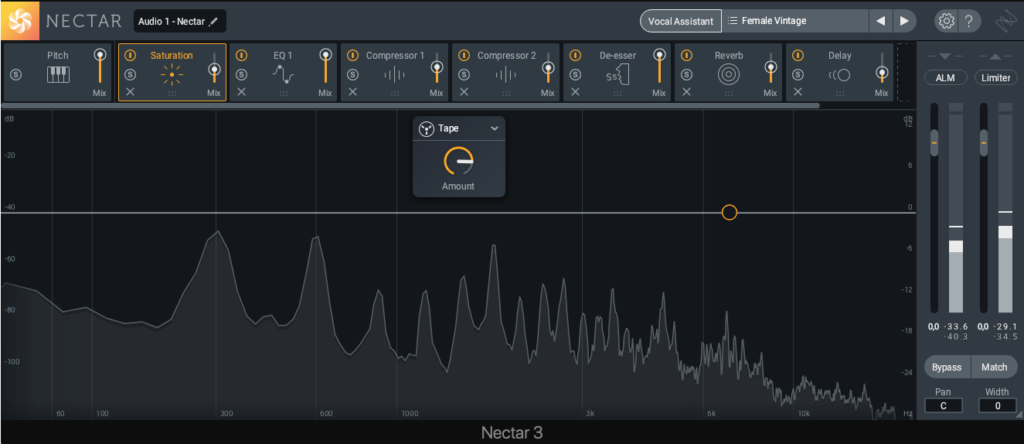Screen dimensions: 1024x444
Task: Toggle EQ 1 module power button
Action: (x=242, y=56)
